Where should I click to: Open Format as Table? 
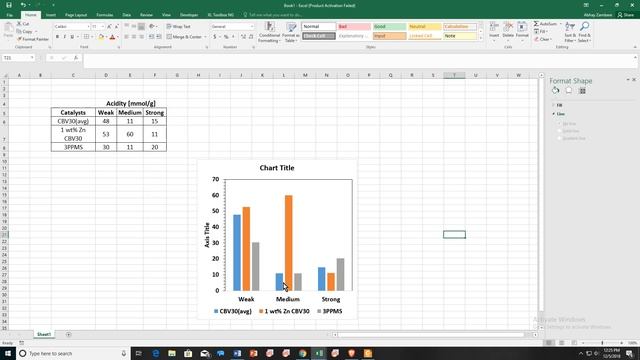291,33
